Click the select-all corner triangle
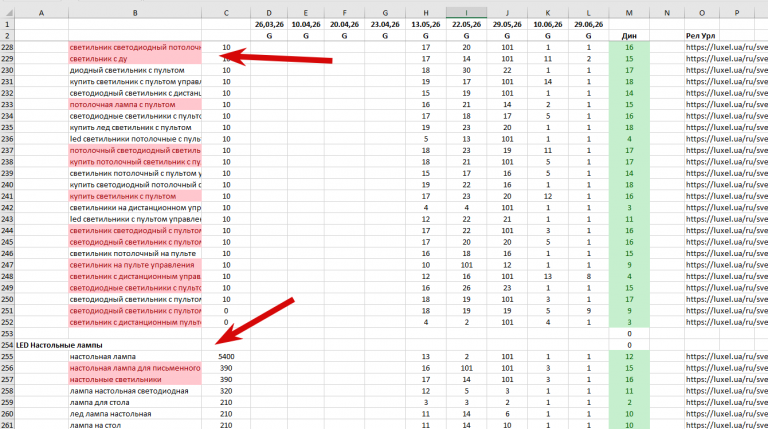Viewport: 768px width, 429px height. click(x=7, y=13)
